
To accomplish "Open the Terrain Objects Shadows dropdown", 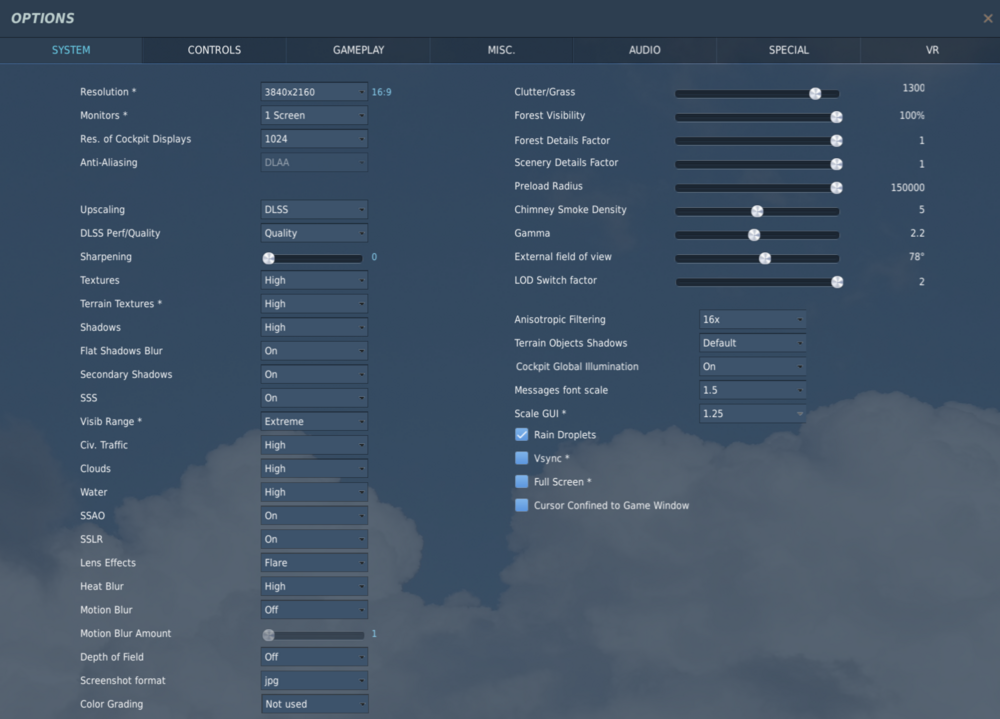I will [753, 343].
